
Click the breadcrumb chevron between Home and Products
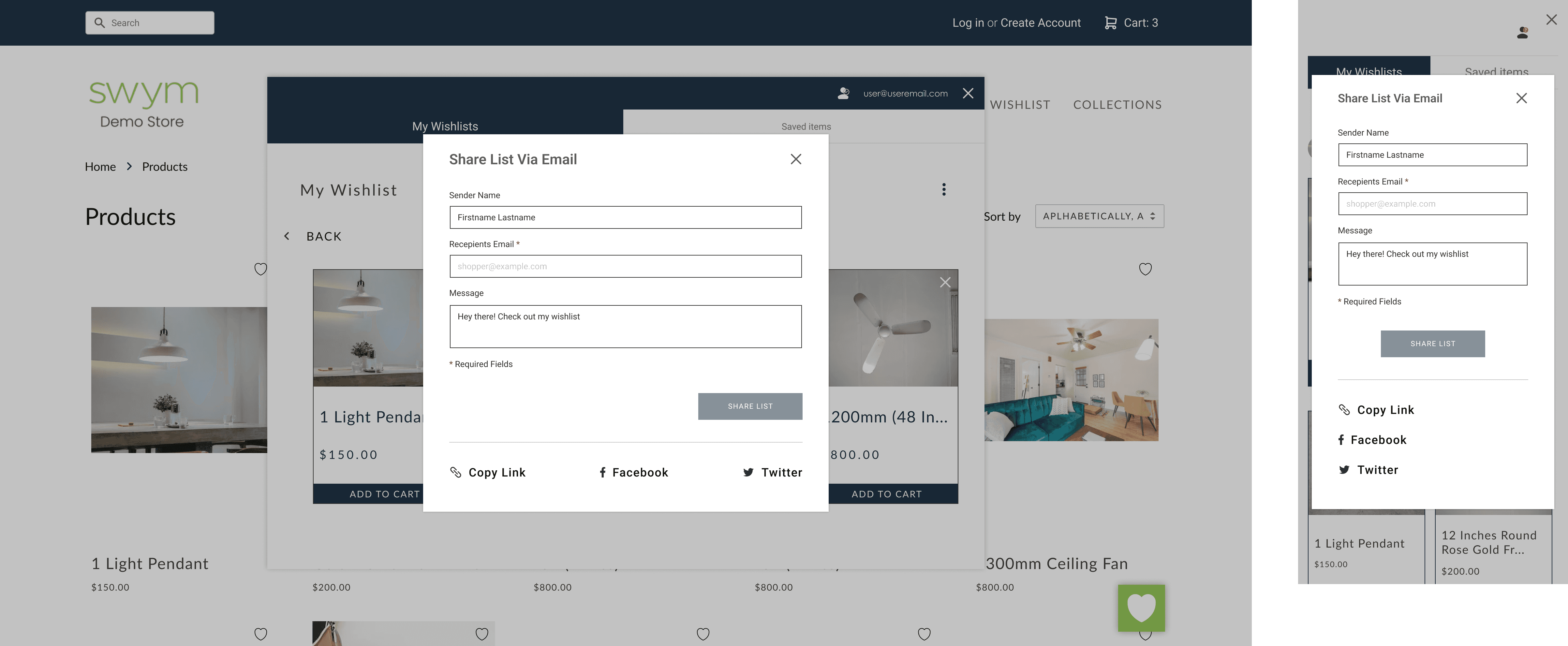click(129, 166)
